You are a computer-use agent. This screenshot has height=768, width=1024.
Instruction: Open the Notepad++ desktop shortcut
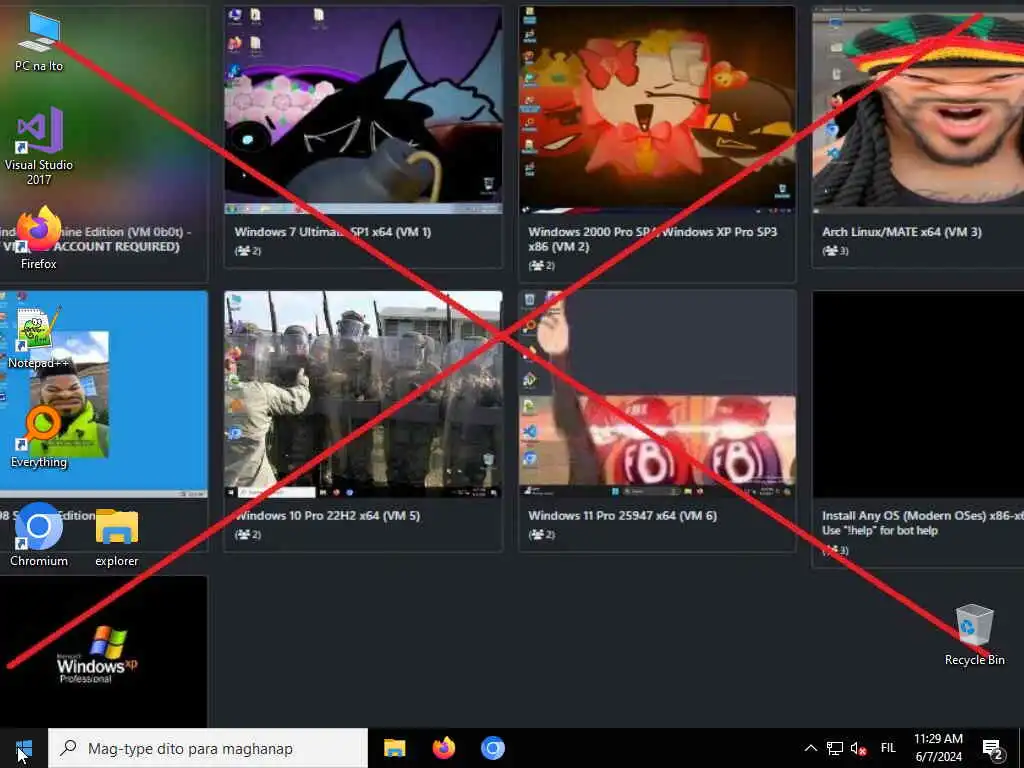(39, 337)
